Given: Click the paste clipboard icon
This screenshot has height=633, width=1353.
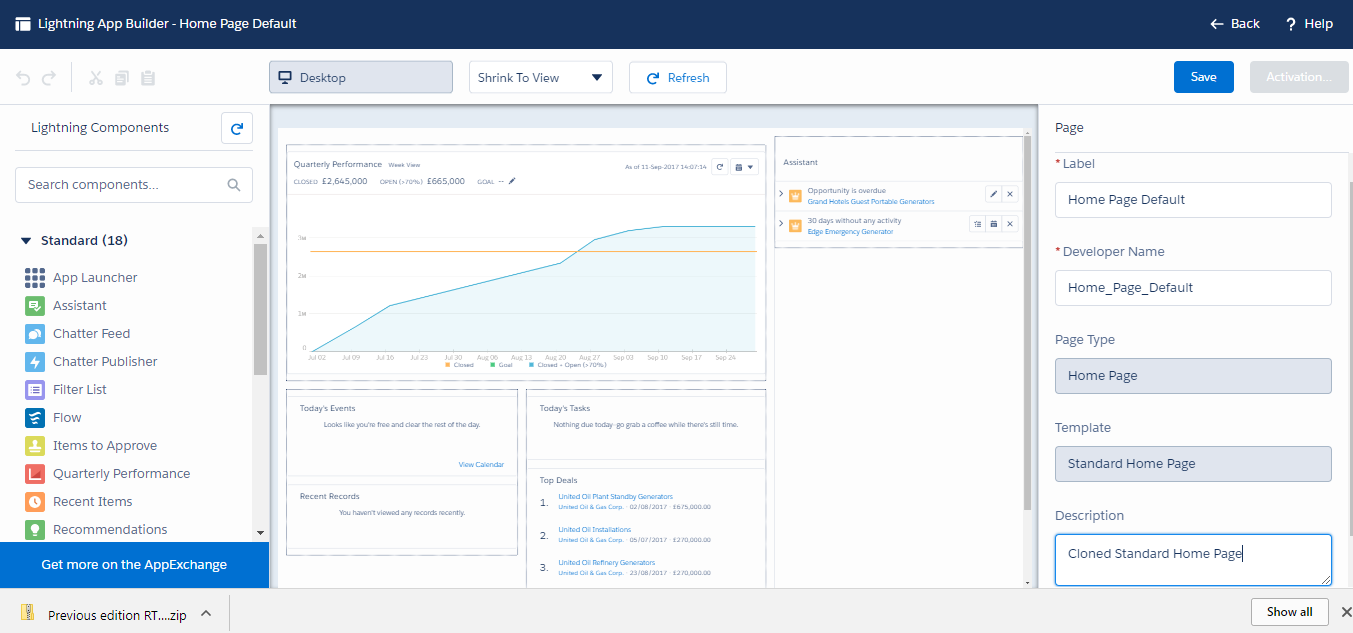Looking at the screenshot, I should (148, 77).
